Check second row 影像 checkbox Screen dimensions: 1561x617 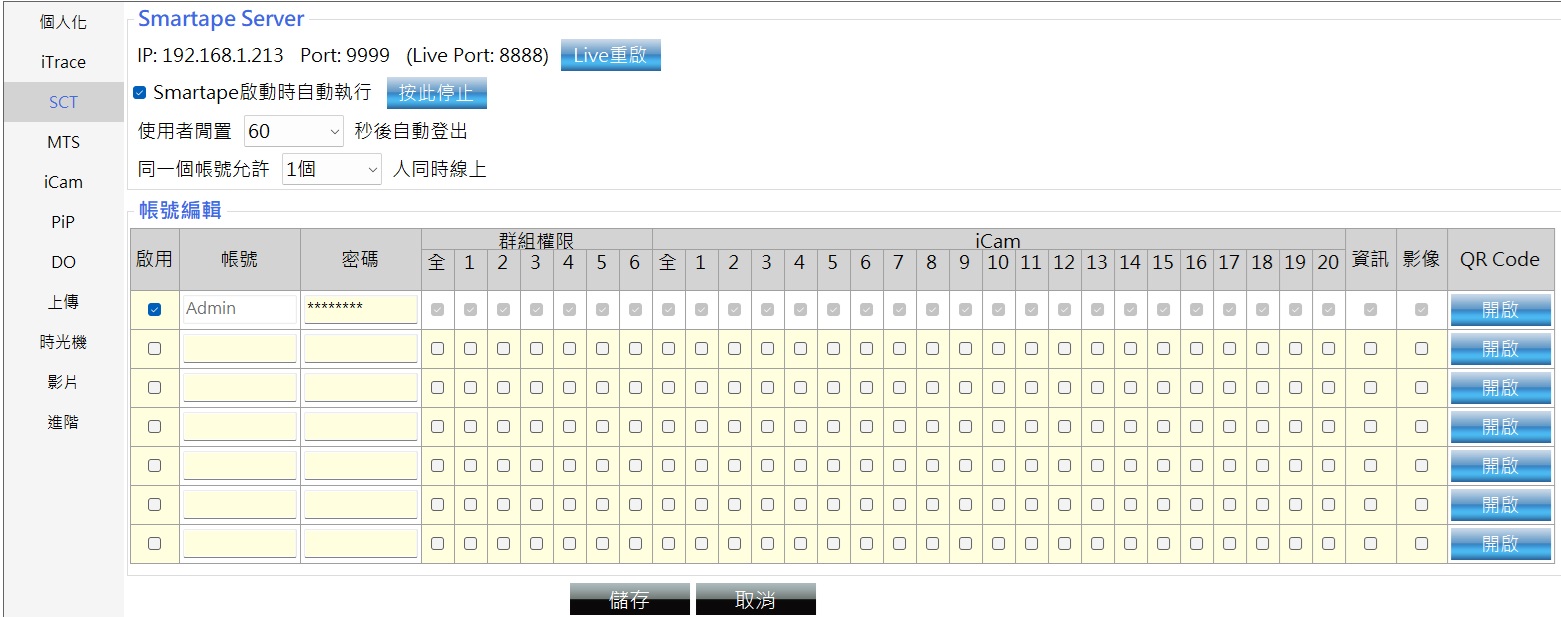(x=1421, y=349)
